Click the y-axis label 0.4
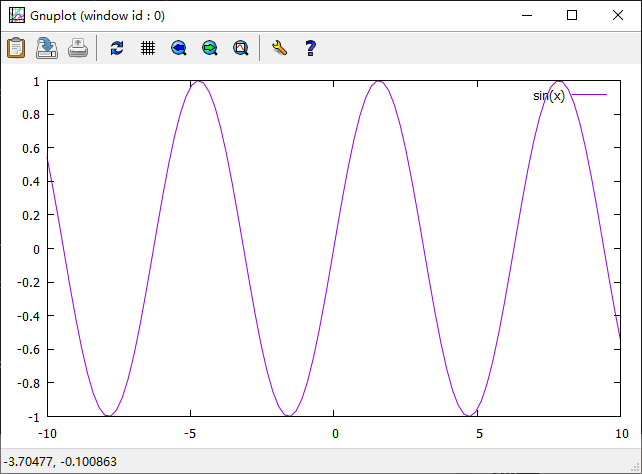The width and height of the screenshot is (642, 474). (x=31, y=181)
